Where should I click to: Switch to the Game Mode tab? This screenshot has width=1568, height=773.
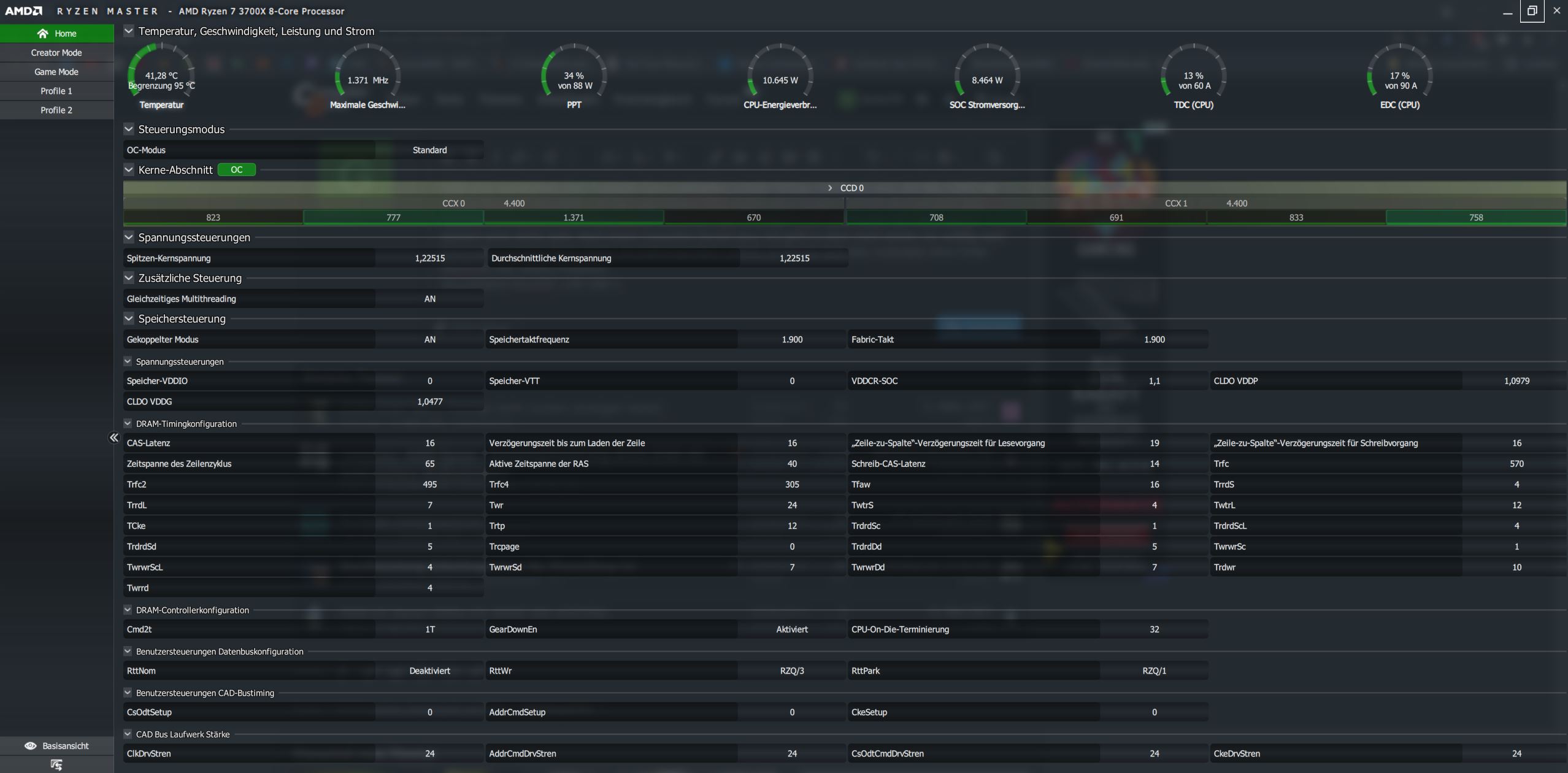(x=56, y=72)
